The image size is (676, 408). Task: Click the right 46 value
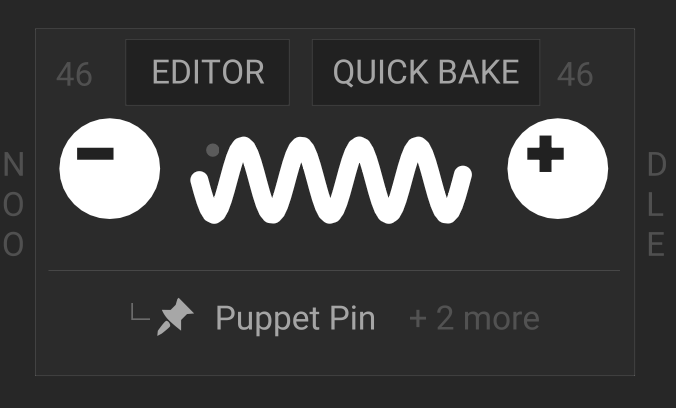tap(575, 74)
